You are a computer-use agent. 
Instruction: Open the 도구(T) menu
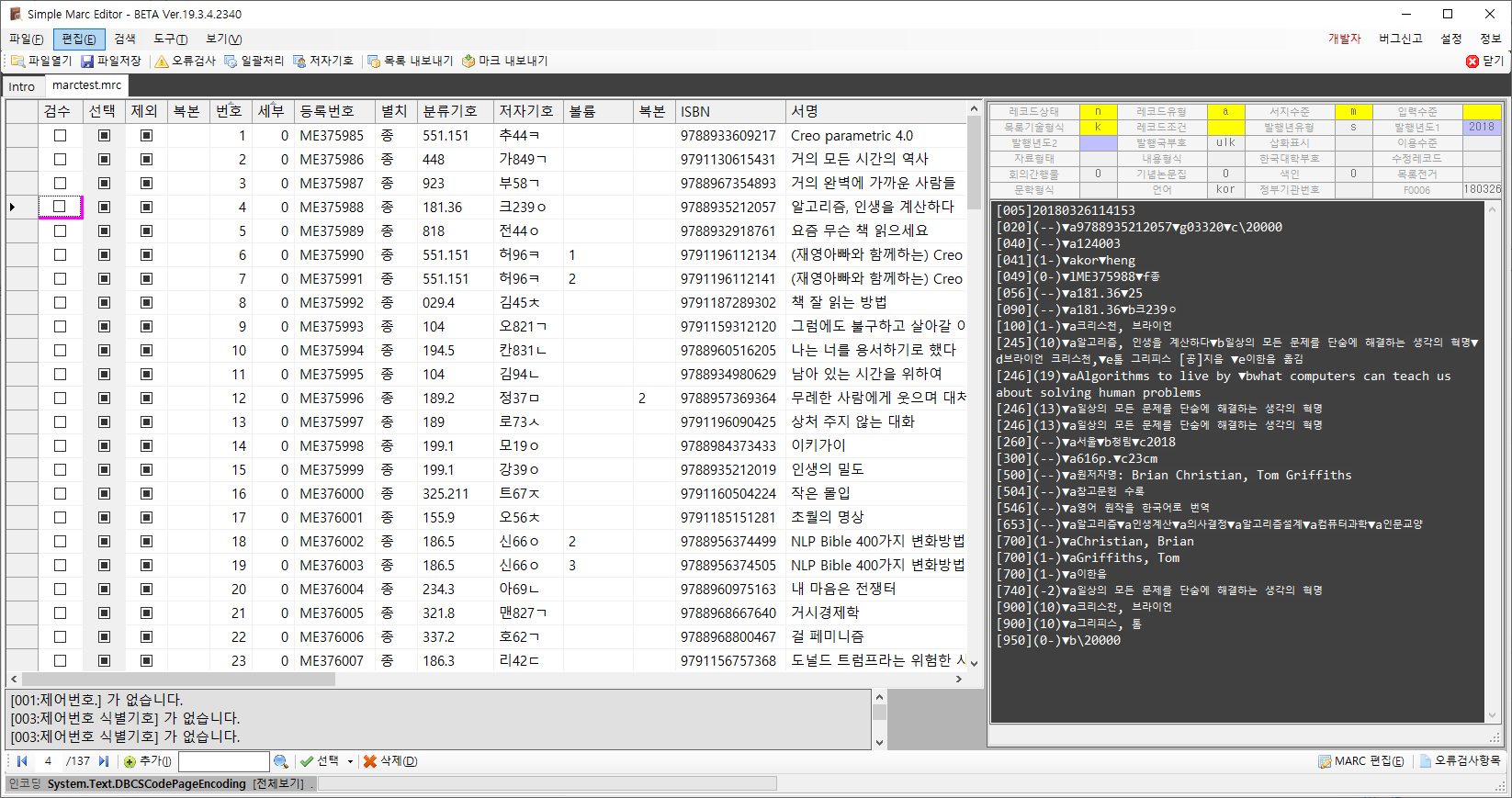(170, 39)
